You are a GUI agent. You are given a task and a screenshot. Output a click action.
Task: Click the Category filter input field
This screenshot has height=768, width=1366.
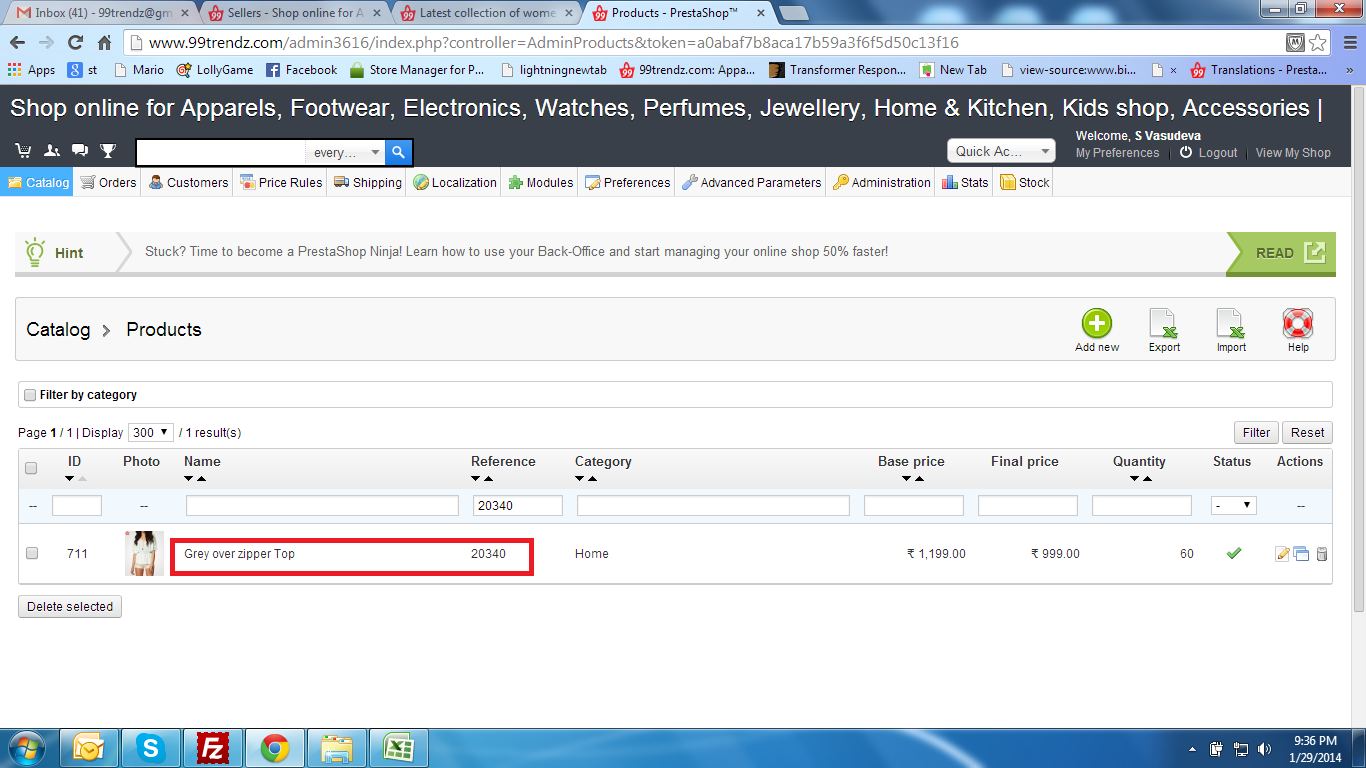[713, 506]
